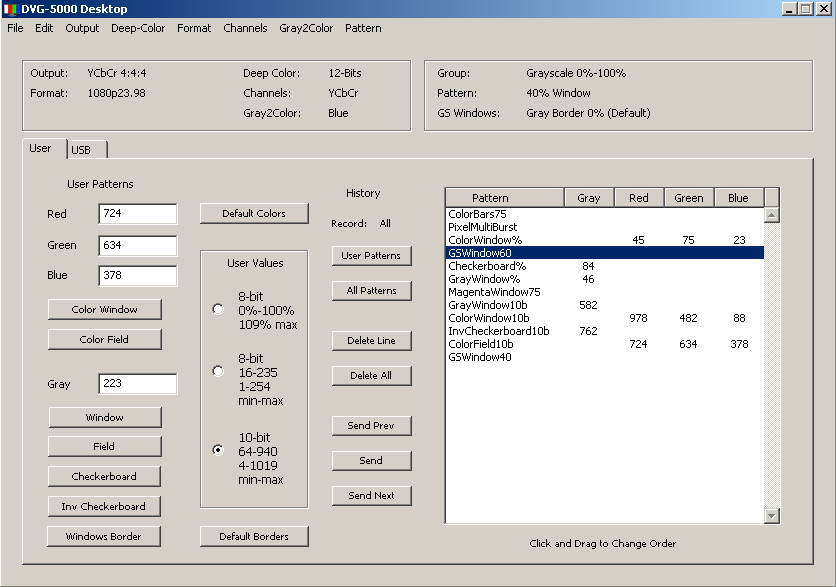Click the DVG-5000 title bar app icon
836x587 pixels.
[x=11, y=9]
